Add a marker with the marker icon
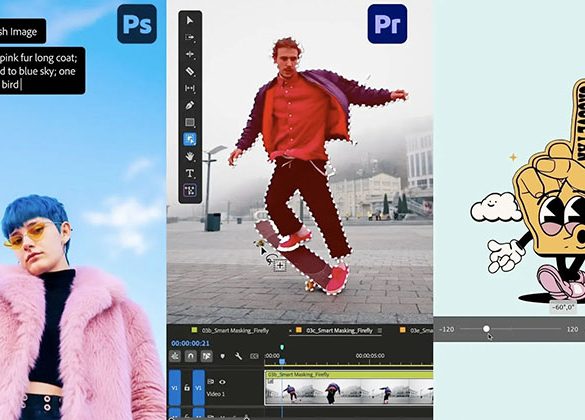The height and width of the screenshot is (420, 585). (x=223, y=356)
